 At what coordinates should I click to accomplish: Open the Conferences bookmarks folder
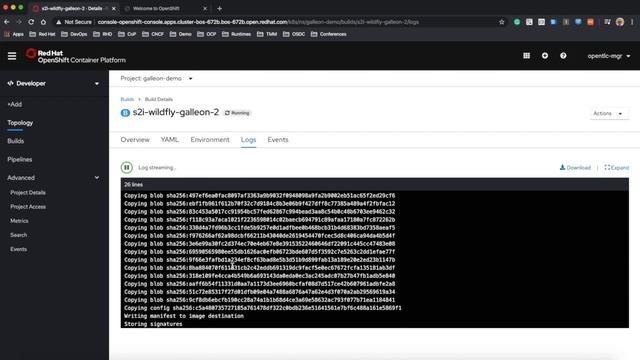pyautogui.click(x=329, y=34)
